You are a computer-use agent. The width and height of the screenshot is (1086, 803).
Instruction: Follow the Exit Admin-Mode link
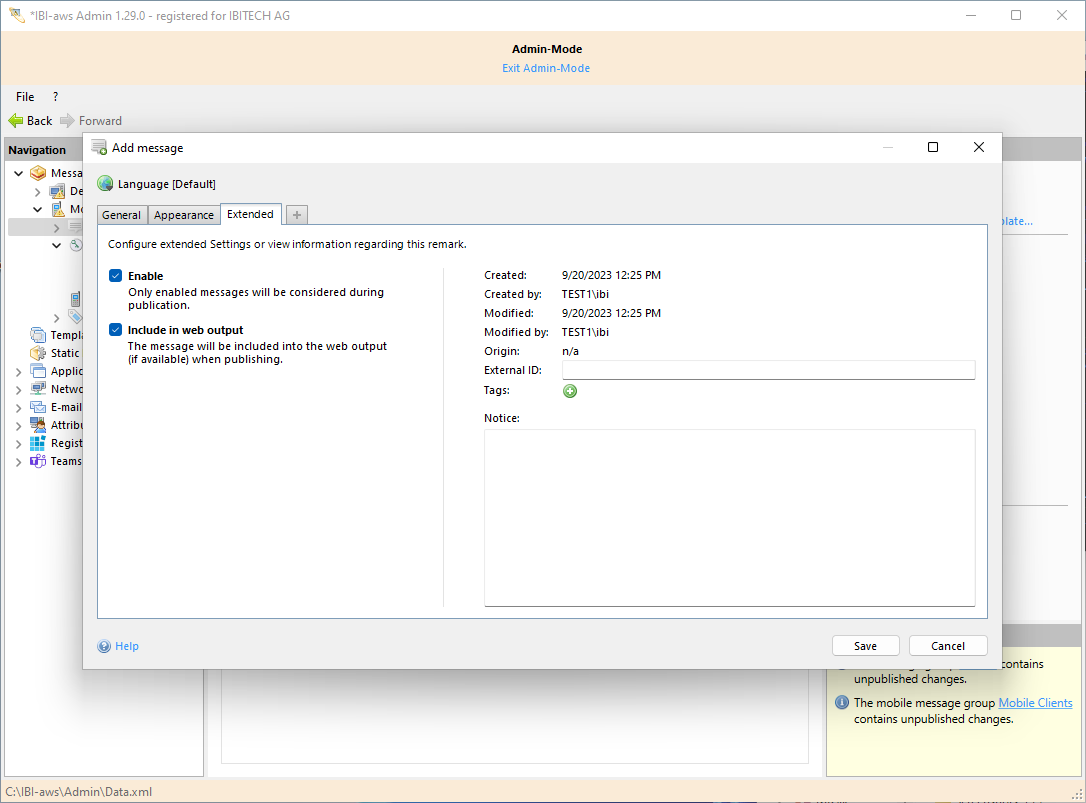tap(546, 68)
